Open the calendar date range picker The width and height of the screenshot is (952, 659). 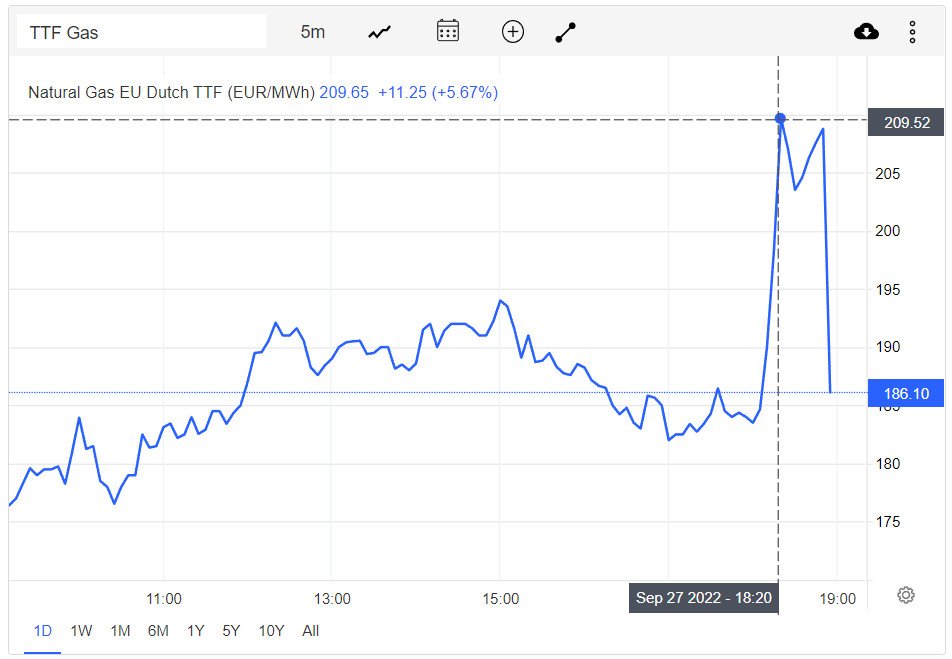pos(447,31)
